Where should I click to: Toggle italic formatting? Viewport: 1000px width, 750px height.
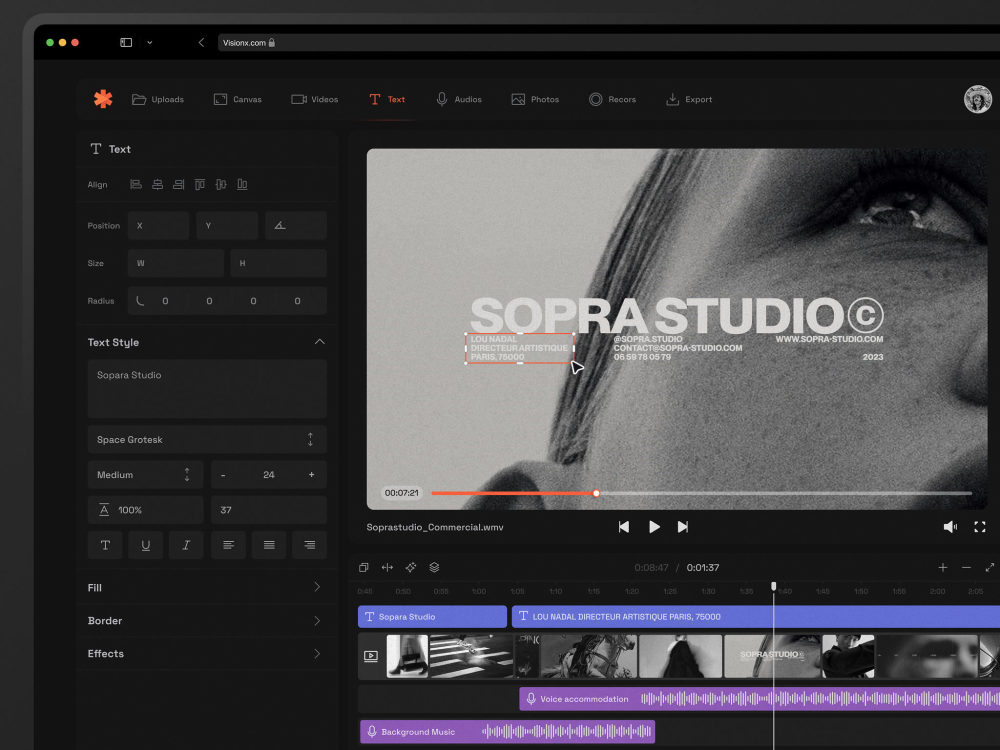tap(186, 545)
